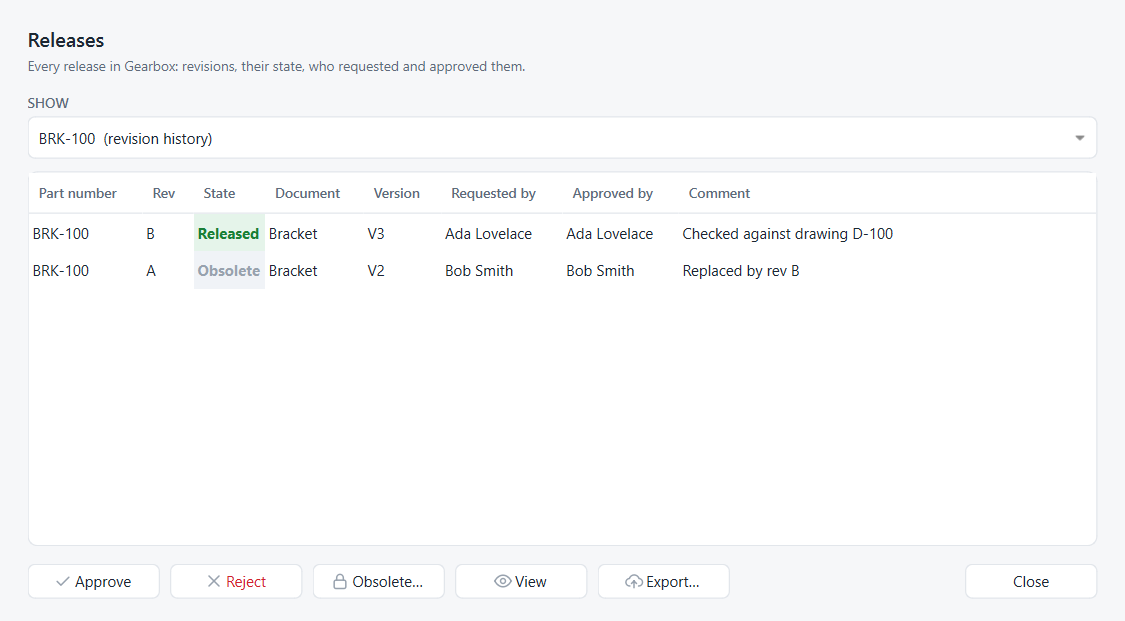Select the BRK-100 part number in rev A row
This screenshot has width=1125, height=621.
pos(61,271)
